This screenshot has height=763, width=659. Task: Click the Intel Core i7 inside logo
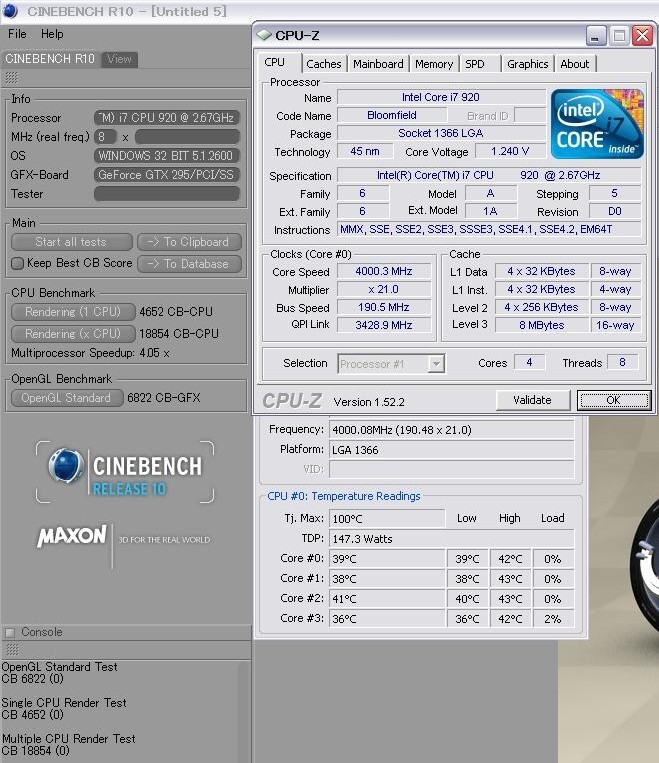click(x=597, y=124)
